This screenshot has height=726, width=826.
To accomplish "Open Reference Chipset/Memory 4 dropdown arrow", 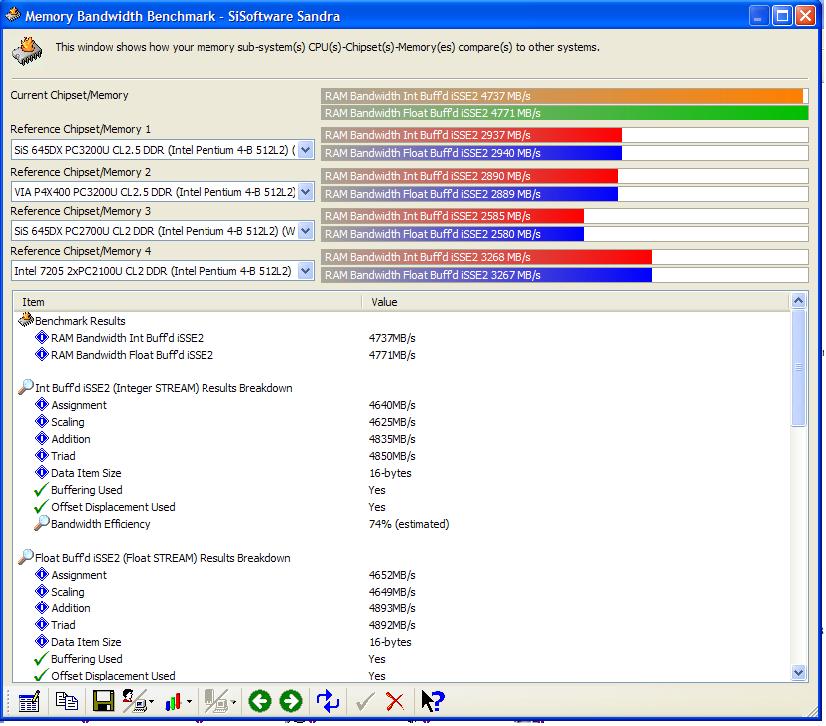I will tap(306, 271).
